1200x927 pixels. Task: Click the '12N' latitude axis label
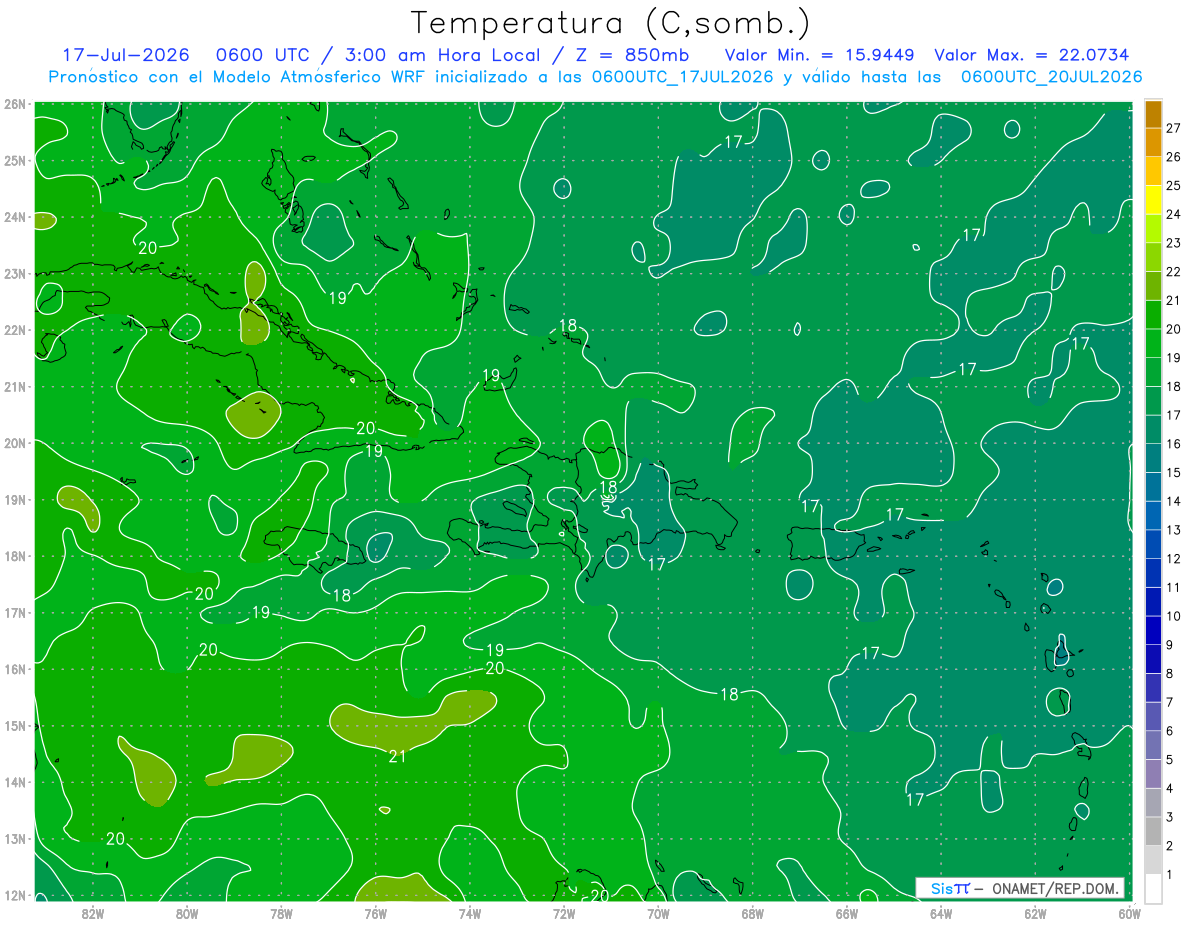15,895
